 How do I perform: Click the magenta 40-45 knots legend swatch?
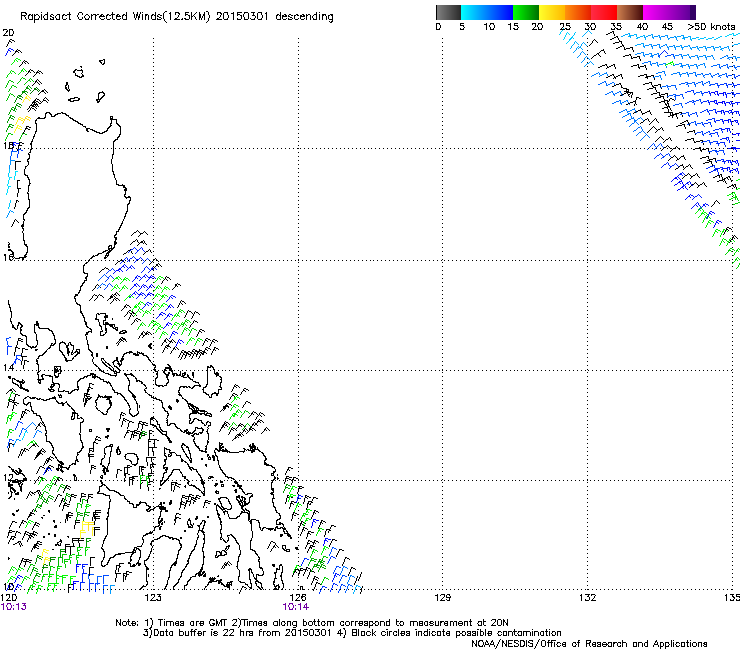coord(656,12)
